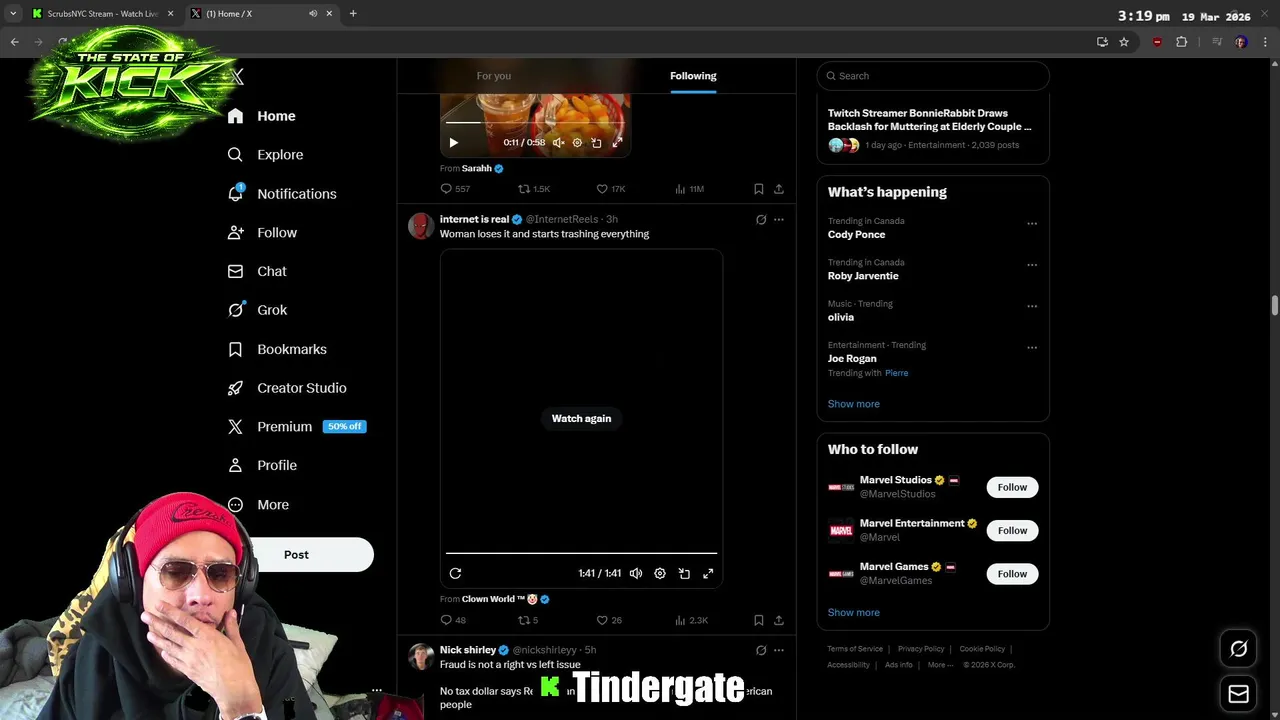1280x720 pixels.
Task: Toggle picture-in-picture on Sarahh video
Action: (x=597, y=143)
